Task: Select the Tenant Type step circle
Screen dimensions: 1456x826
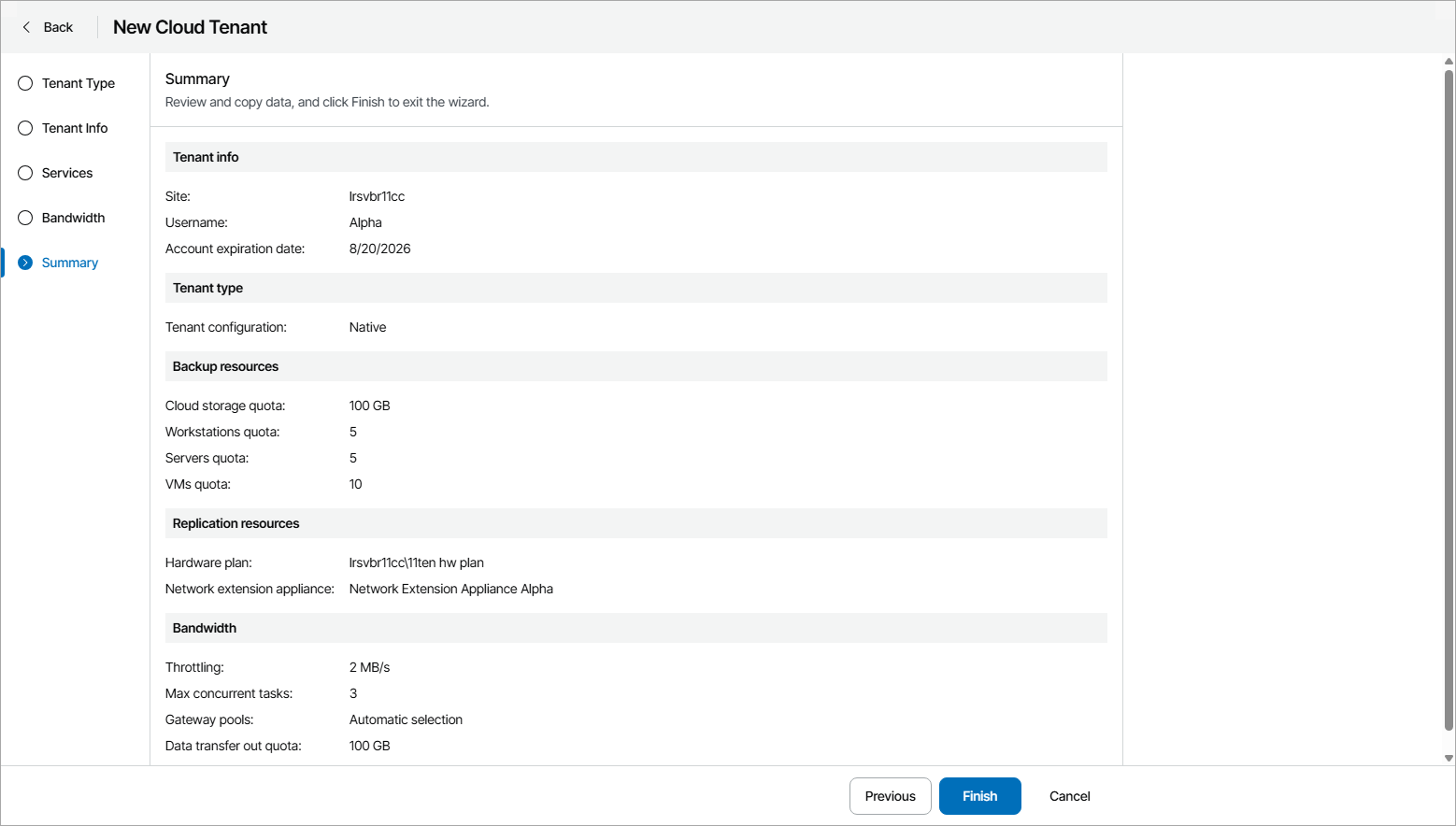Action: (25, 83)
